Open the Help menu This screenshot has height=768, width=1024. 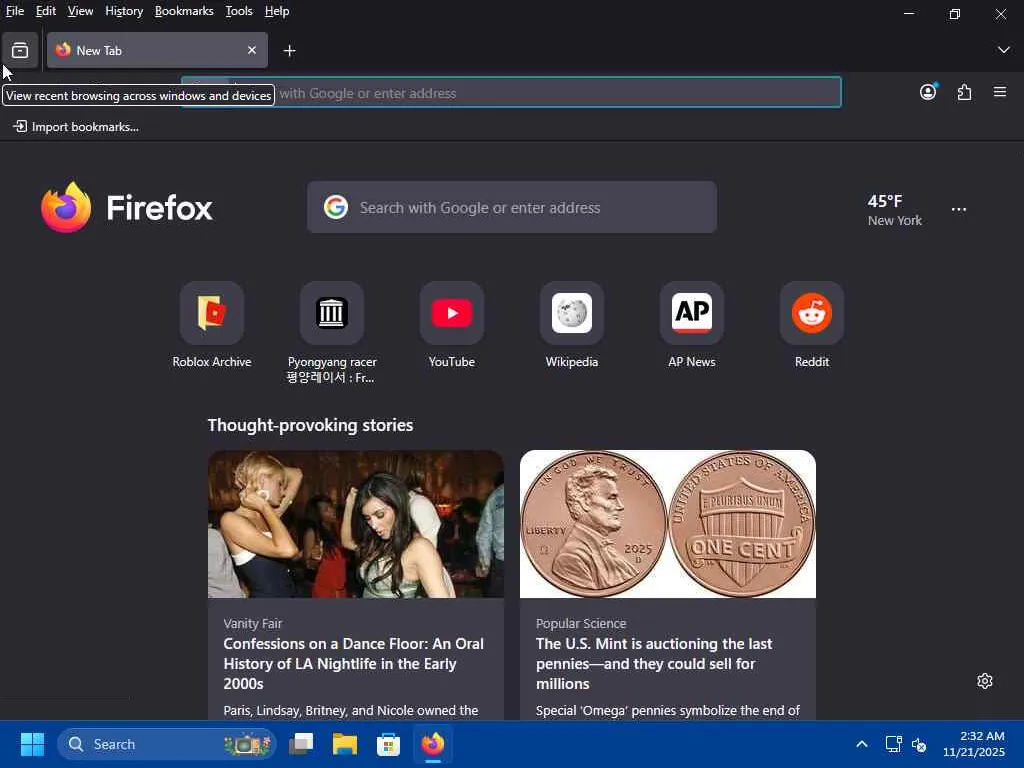coord(277,11)
